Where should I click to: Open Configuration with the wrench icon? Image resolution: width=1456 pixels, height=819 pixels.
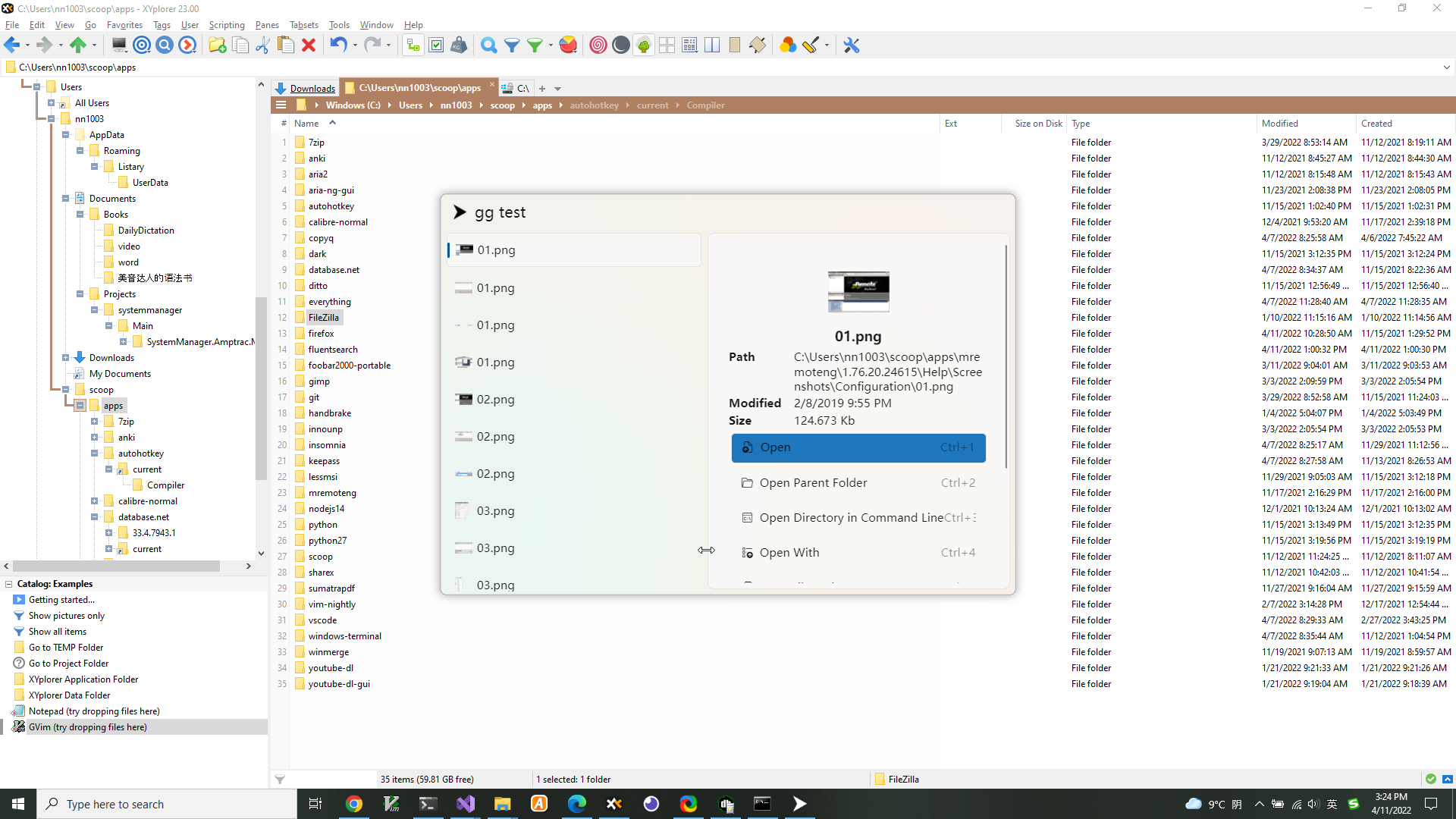852,45
